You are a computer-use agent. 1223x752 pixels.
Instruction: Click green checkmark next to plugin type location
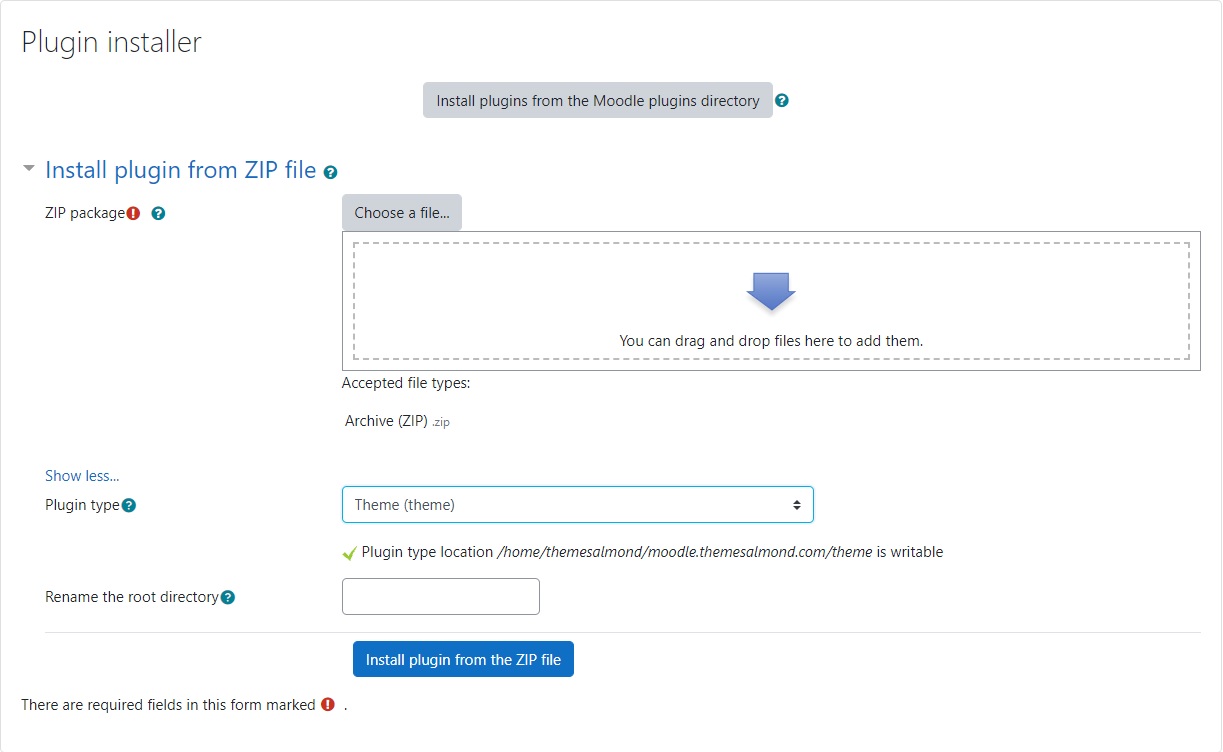point(349,553)
